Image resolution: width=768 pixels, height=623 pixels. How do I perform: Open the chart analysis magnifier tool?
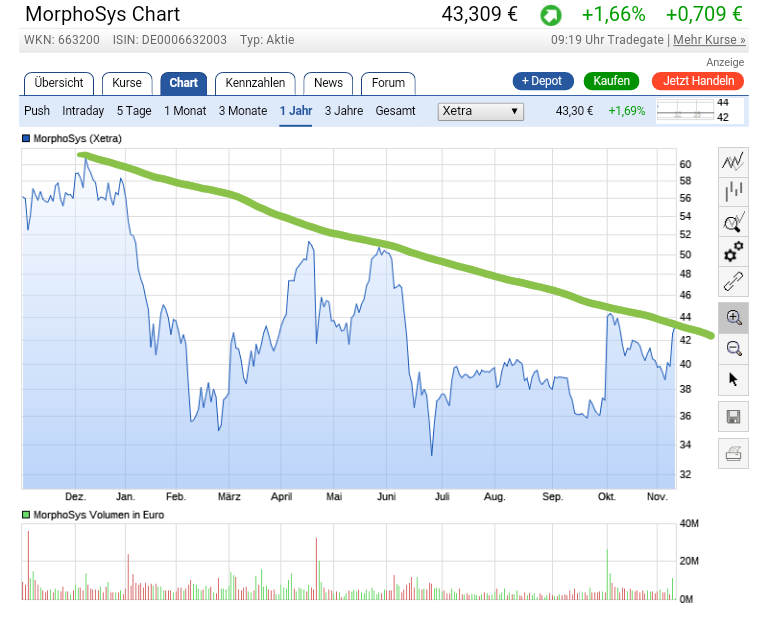tap(733, 222)
